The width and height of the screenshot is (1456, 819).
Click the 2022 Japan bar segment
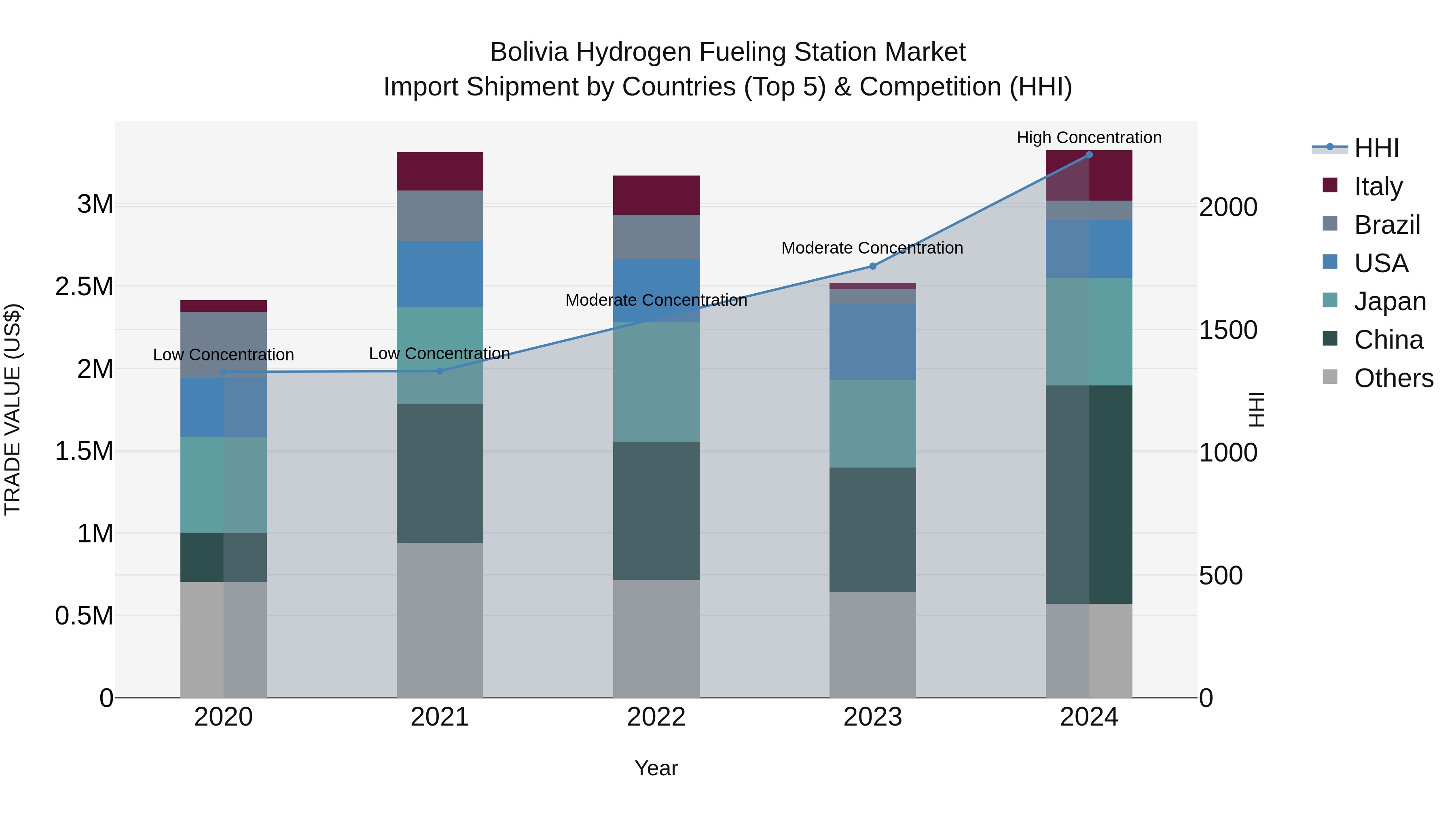pyautogui.click(x=656, y=382)
